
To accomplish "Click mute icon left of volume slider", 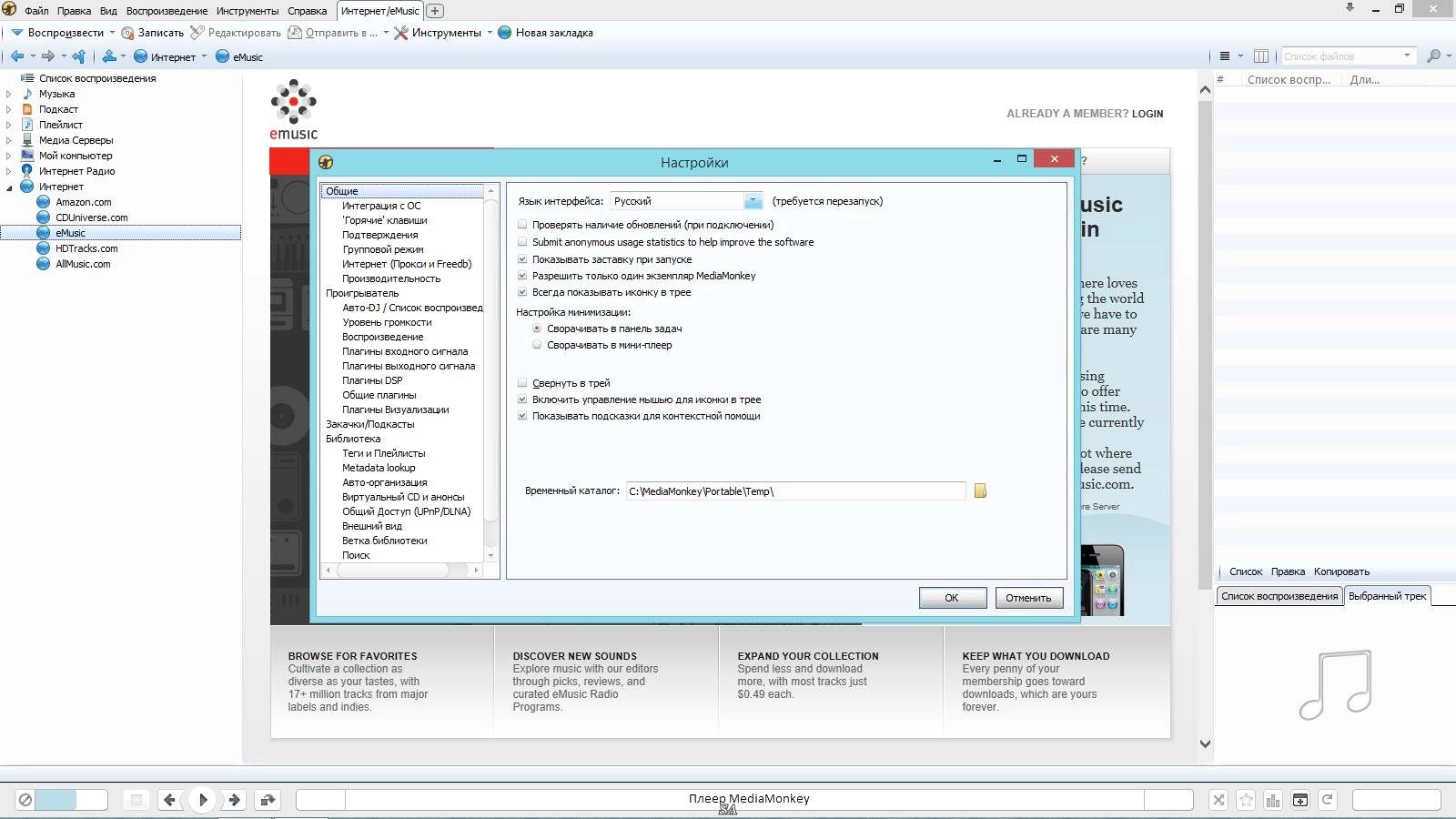I will (x=25, y=800).
